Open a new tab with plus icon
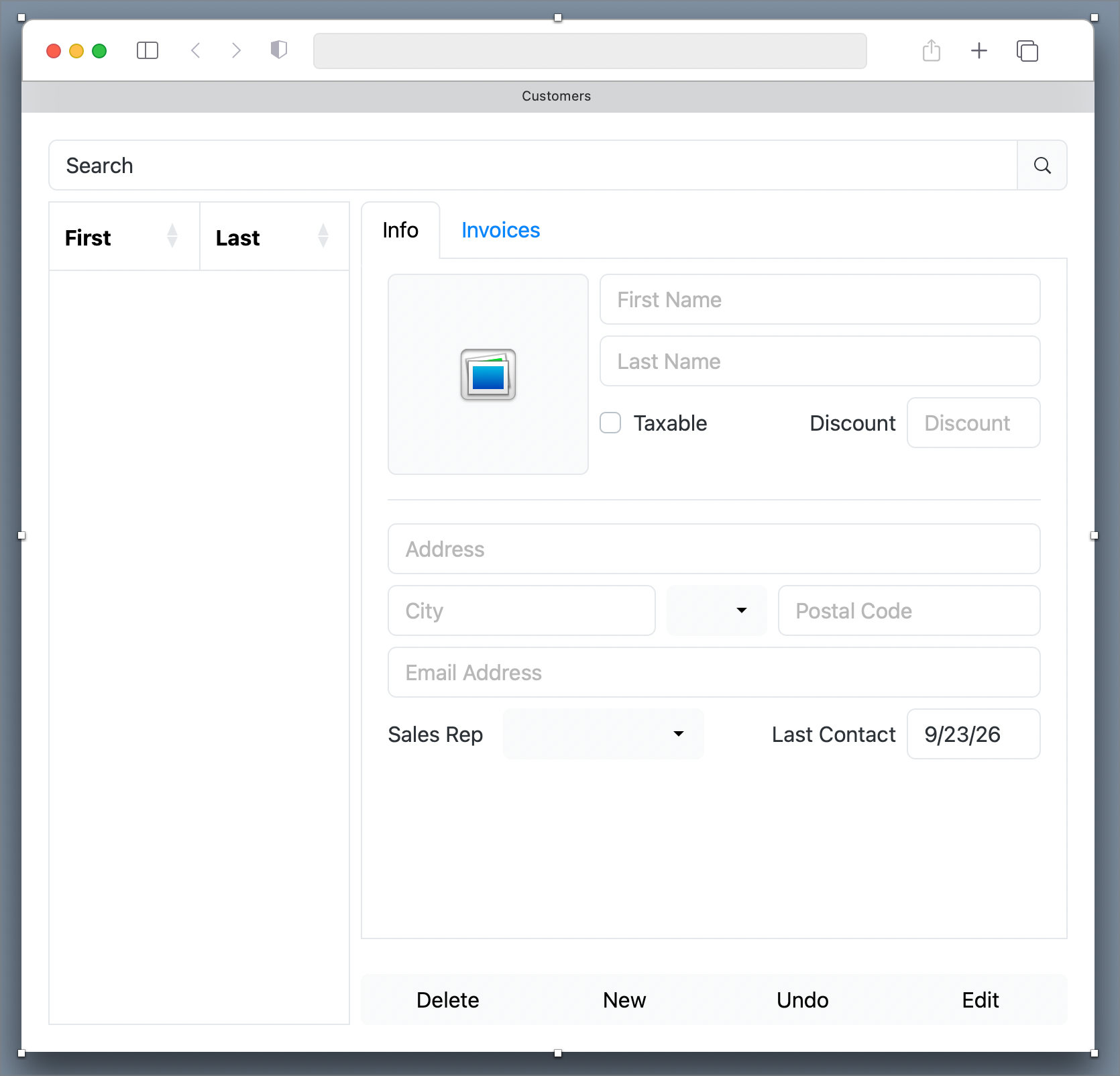The height and width of the screenshot is (1076, 1120). 979,50
